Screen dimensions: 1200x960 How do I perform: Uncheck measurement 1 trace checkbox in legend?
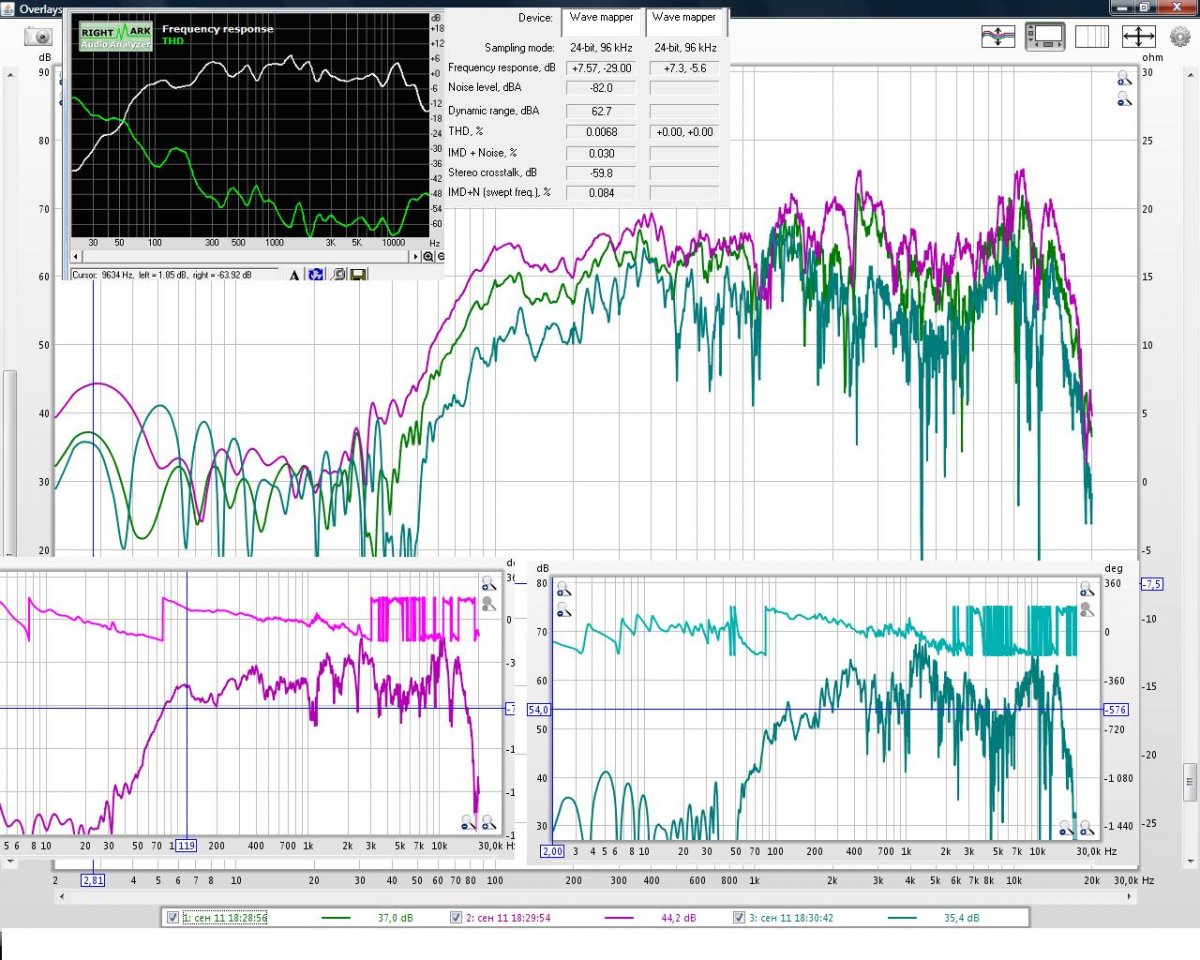173,917
